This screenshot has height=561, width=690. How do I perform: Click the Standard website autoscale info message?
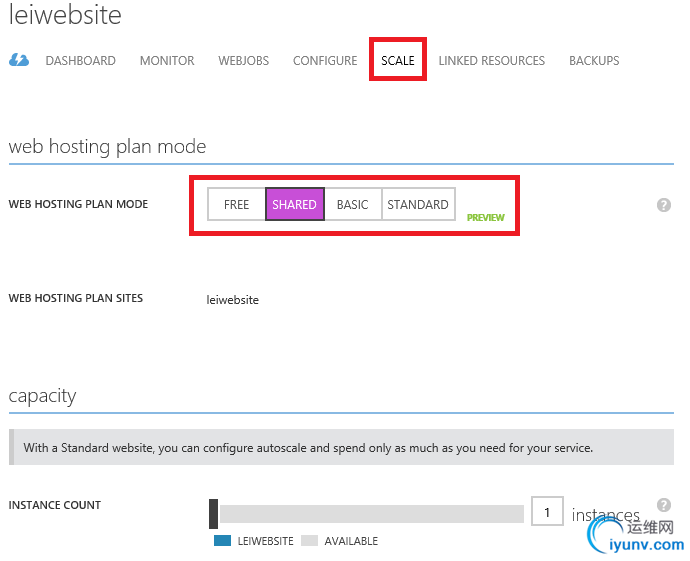tap(341, 447)
